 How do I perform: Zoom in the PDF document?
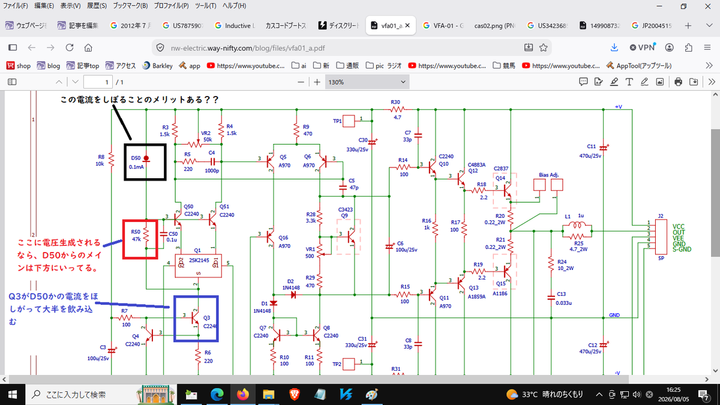(x=317, y=82)
